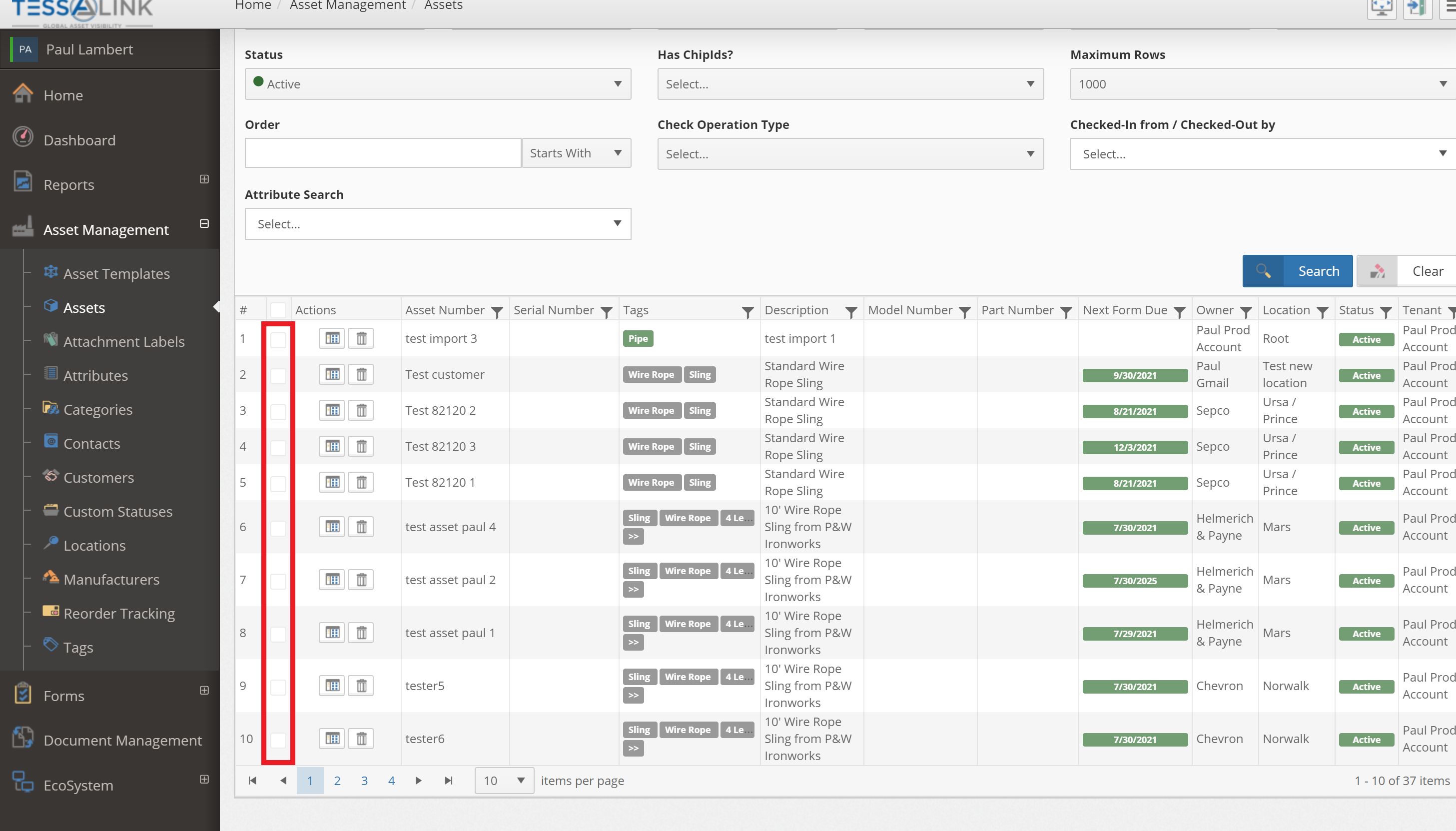Expand the Reports menu section

204,179
